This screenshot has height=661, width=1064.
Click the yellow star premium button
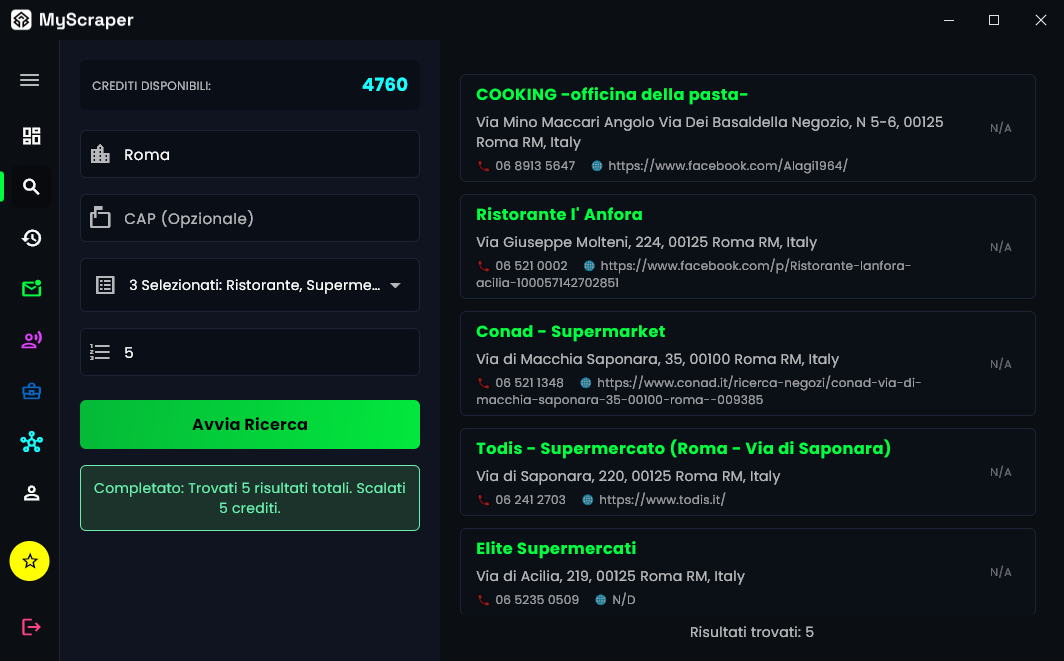(x=29, y=561)
